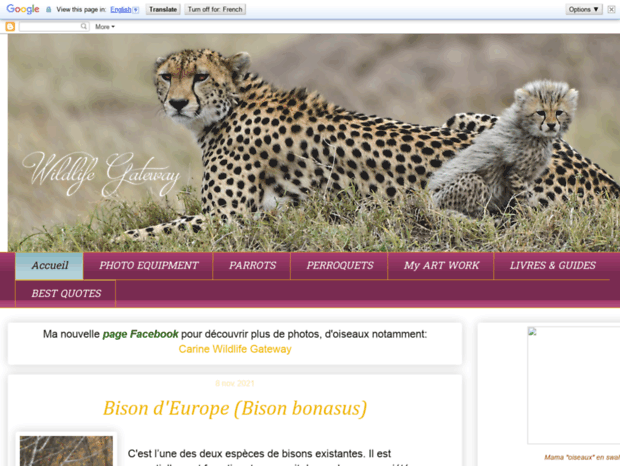Follow the Carine Wildlife Gateway link

pyautogui.click(x=235, y=349)
